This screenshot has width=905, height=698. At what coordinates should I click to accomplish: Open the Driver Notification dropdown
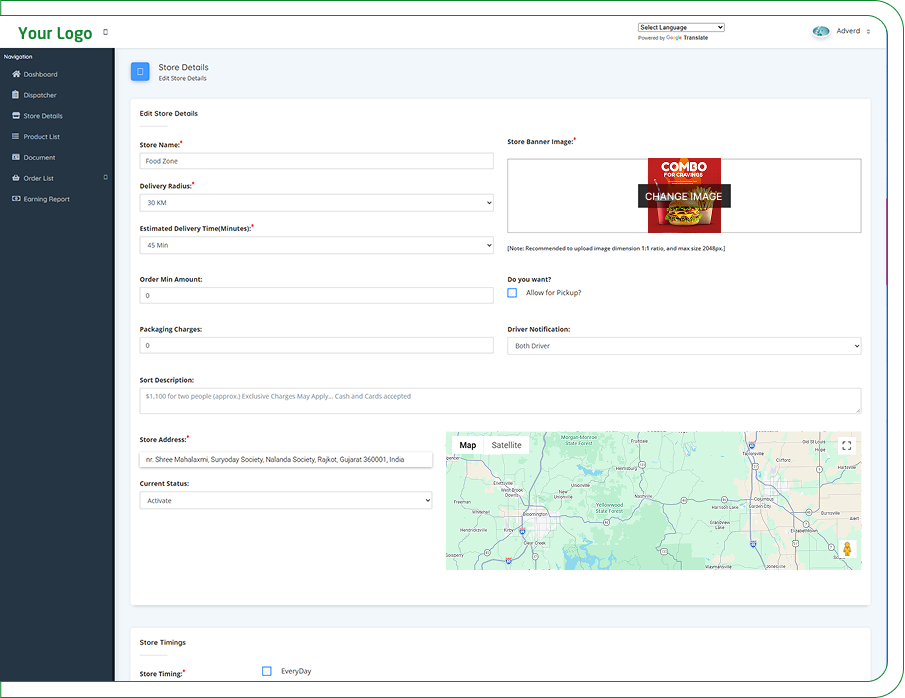click(684, 346)
